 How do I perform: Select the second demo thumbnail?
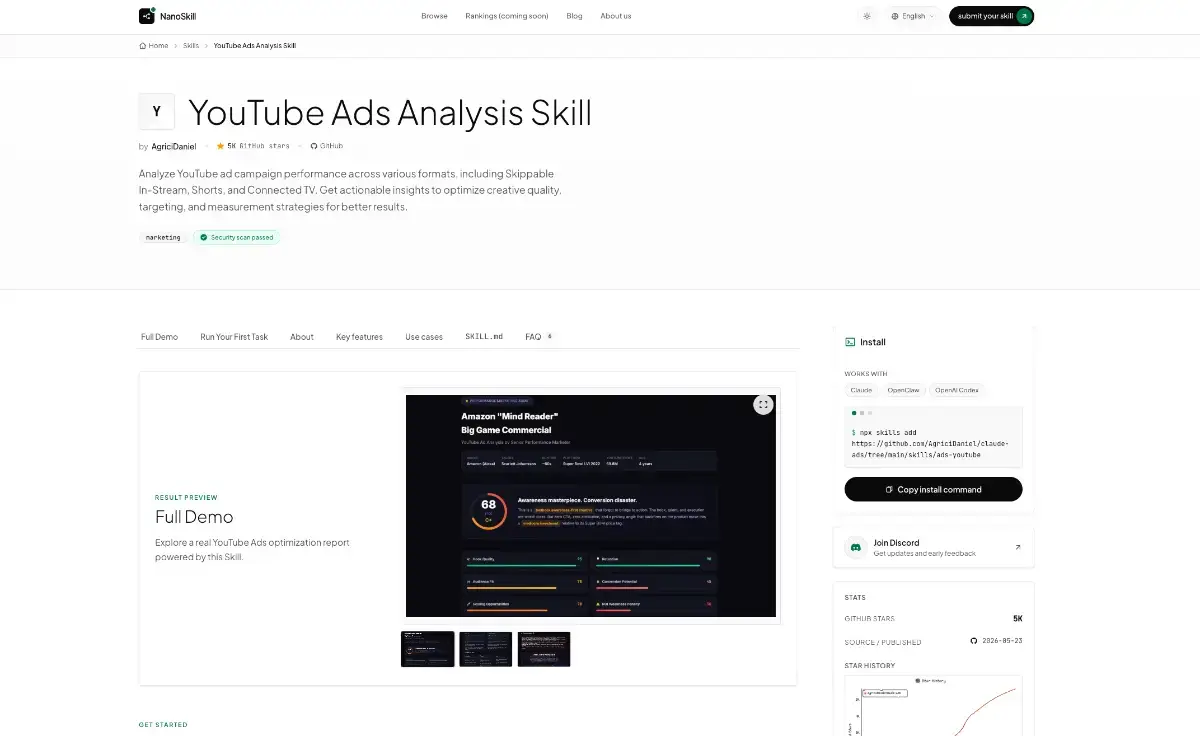[486, 649]
